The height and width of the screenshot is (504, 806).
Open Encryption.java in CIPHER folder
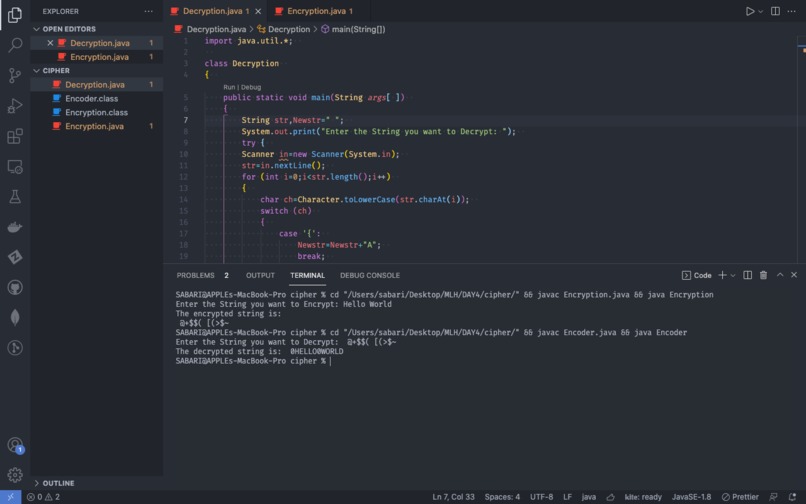97,126
